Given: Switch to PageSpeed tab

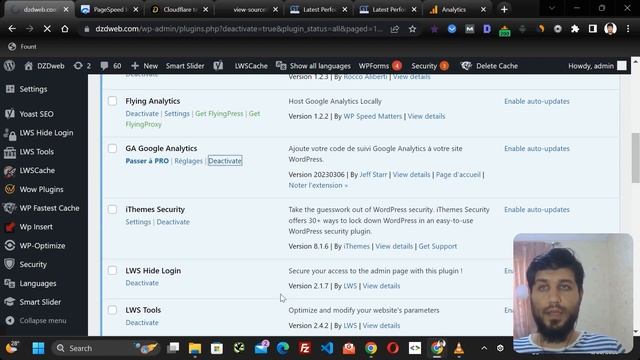Looking at the screenshot, I should pos(109,9).
